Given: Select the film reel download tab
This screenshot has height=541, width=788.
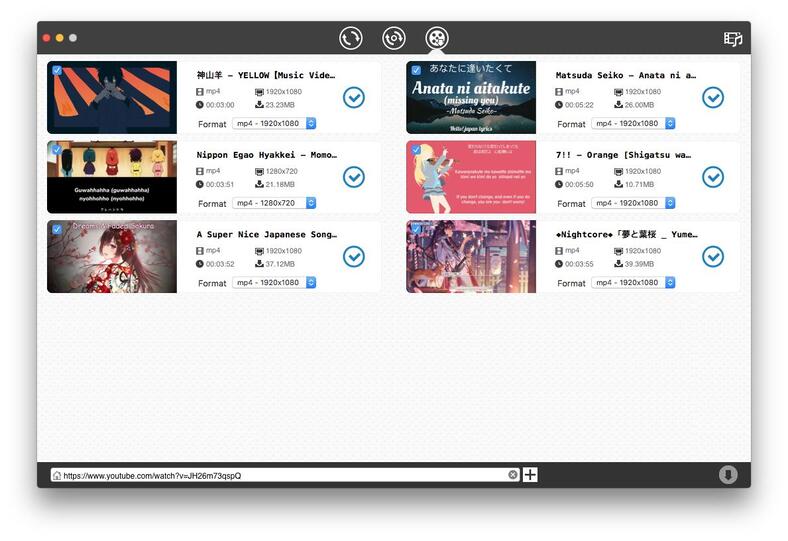Looking at the screenshot, I should coord(437,38).
